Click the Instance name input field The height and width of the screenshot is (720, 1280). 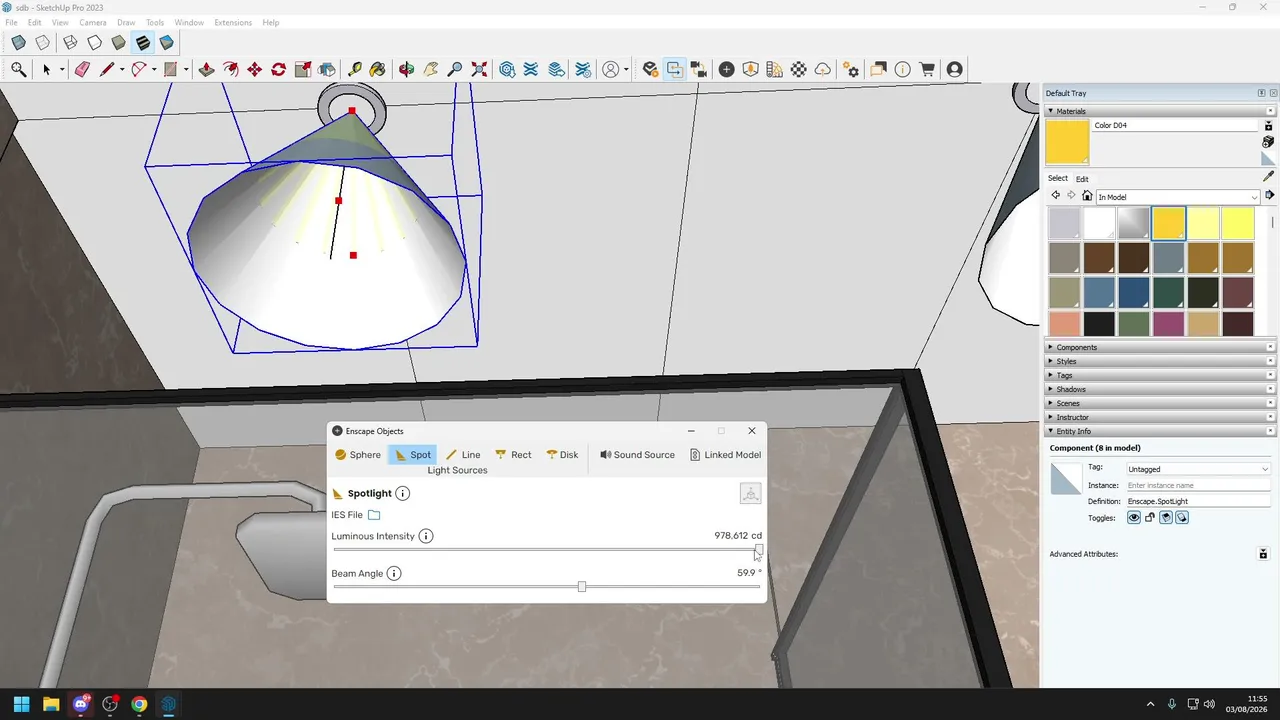pyautogui.click(x=1197, y=485)
